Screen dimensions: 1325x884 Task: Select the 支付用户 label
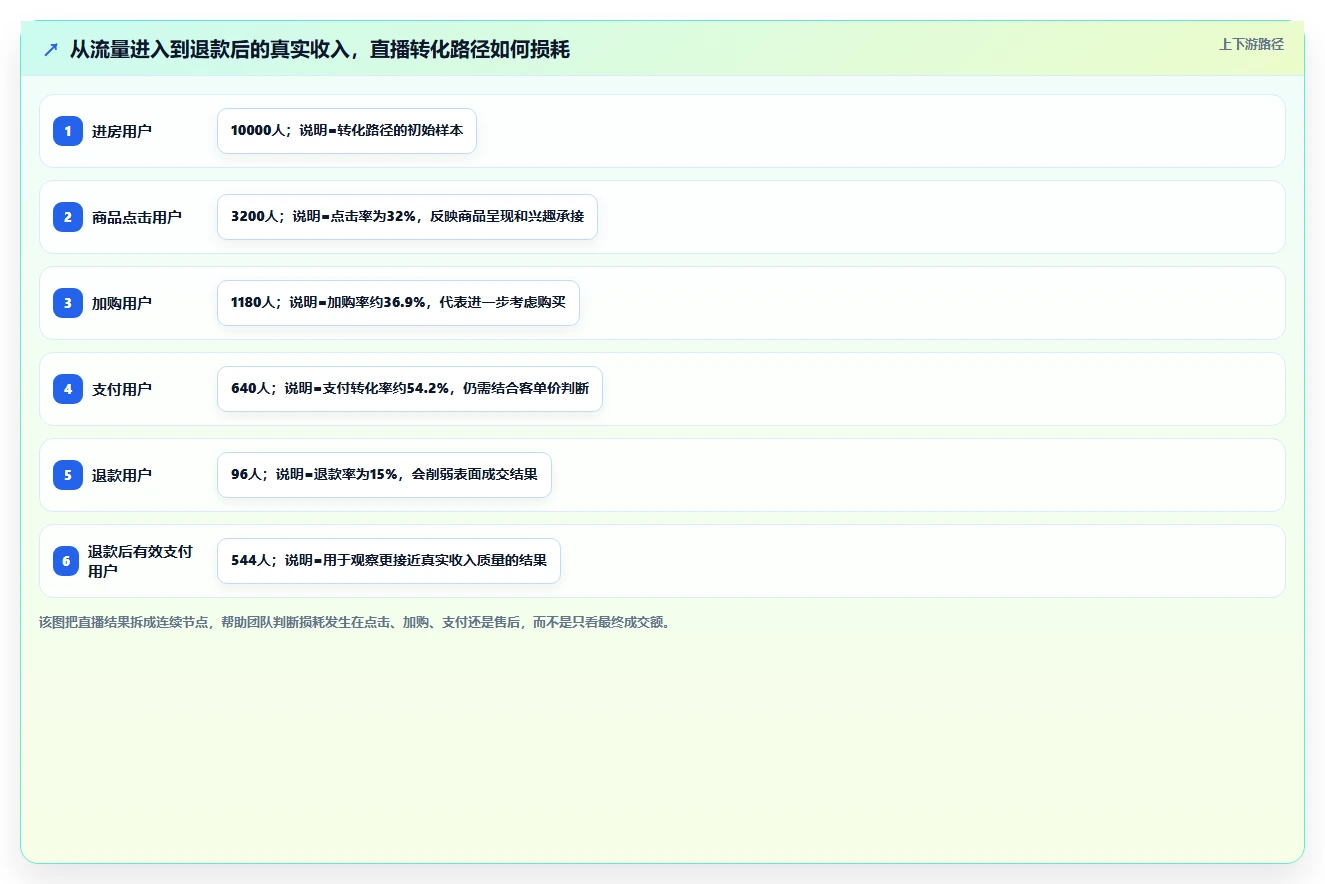click(122, 389)
